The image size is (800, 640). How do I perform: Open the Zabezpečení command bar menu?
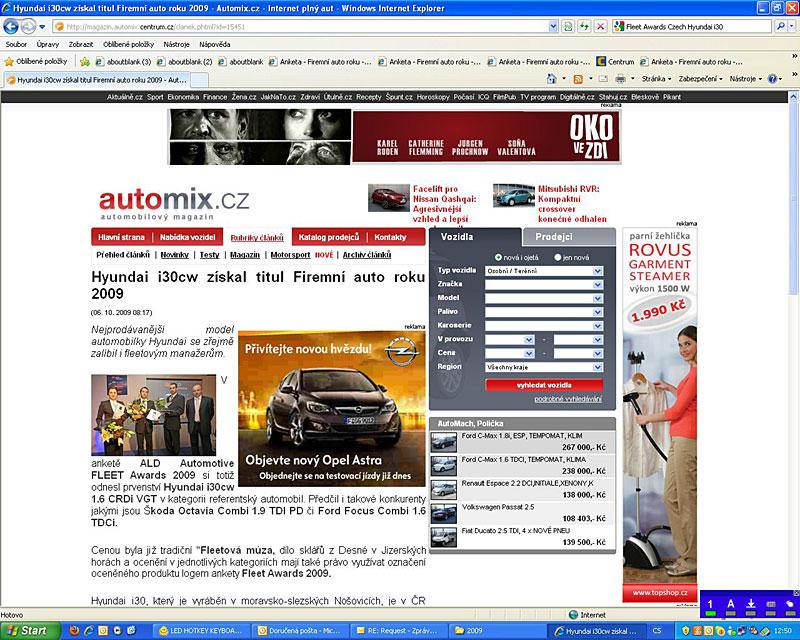click(701, 79)
